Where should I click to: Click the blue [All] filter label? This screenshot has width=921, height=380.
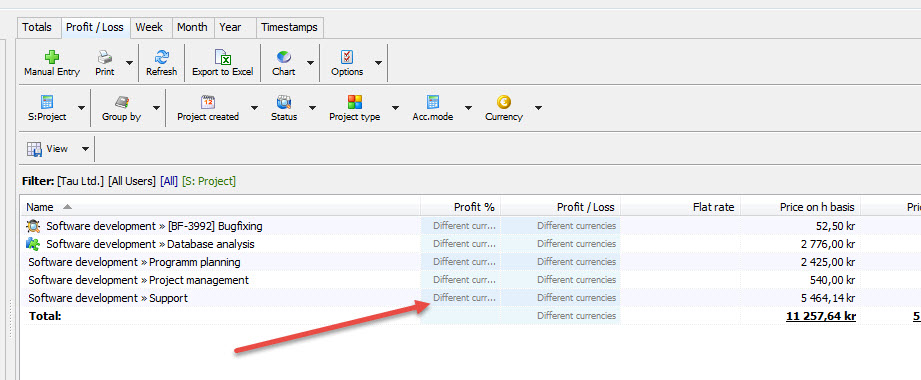(x=169, y=181)
